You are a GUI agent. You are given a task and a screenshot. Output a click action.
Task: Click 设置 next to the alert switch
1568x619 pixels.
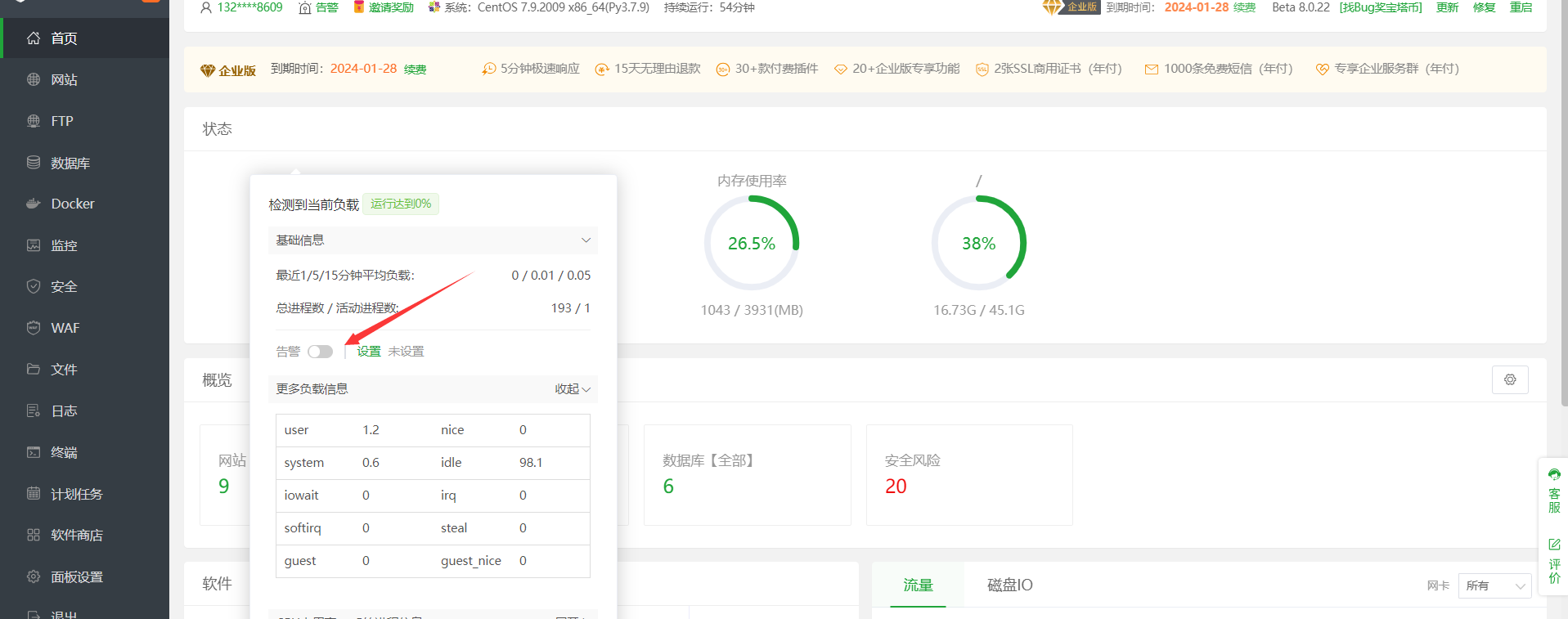tap(369, 352)
